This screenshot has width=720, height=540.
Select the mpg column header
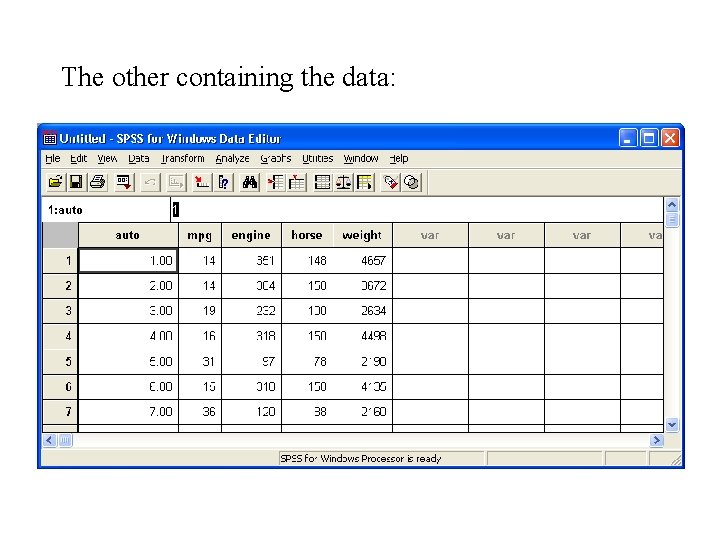(x=200, y=235)
